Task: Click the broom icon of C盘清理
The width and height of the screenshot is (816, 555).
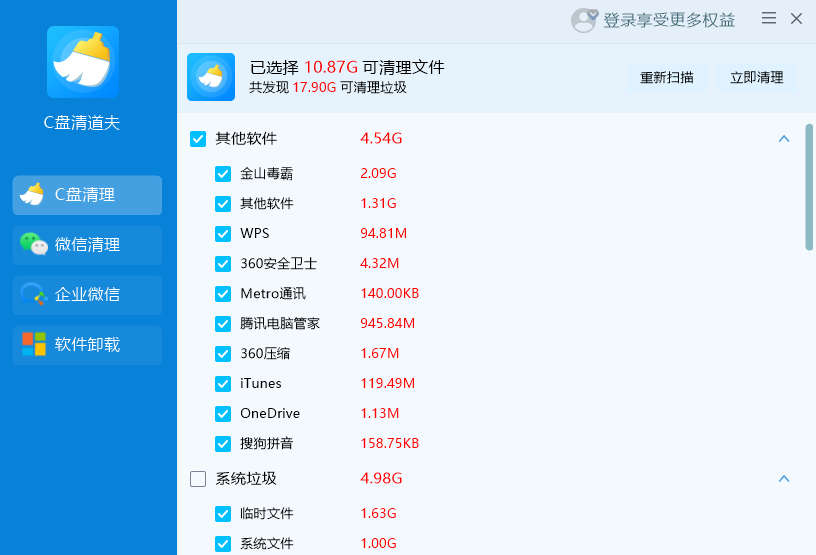Action: [x=32, y=194]
